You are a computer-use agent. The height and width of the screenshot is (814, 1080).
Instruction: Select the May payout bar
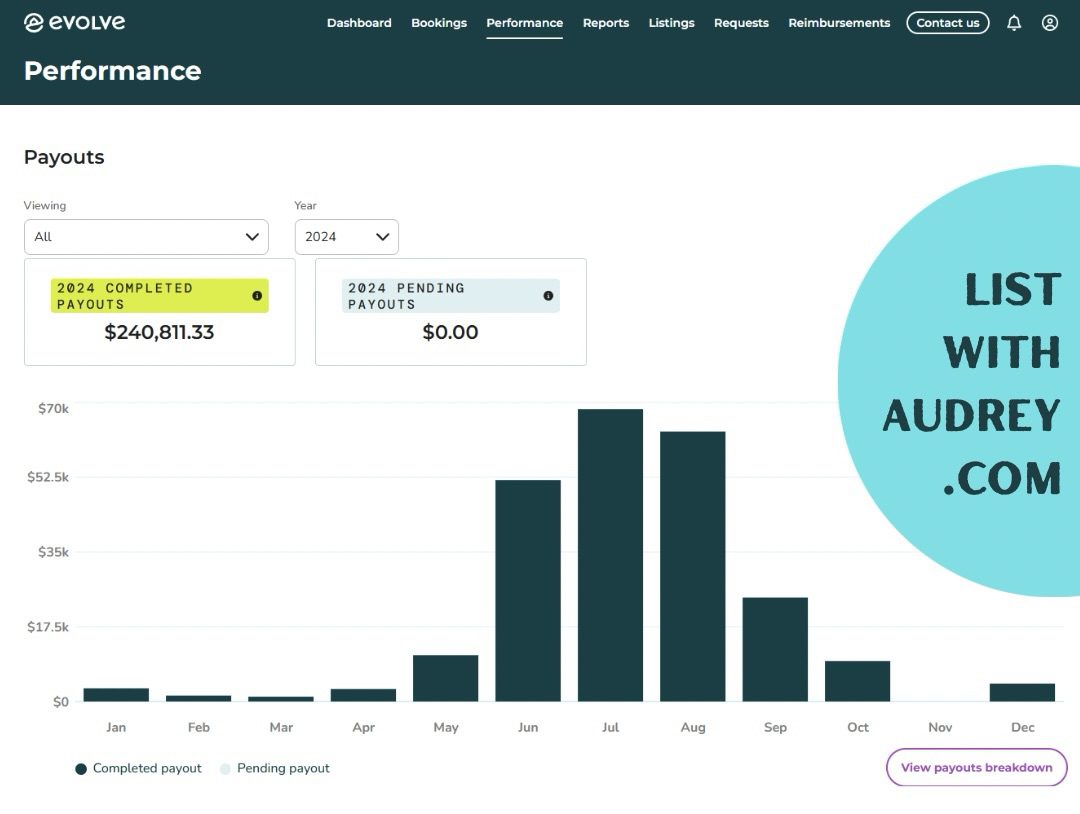[446, 678]
